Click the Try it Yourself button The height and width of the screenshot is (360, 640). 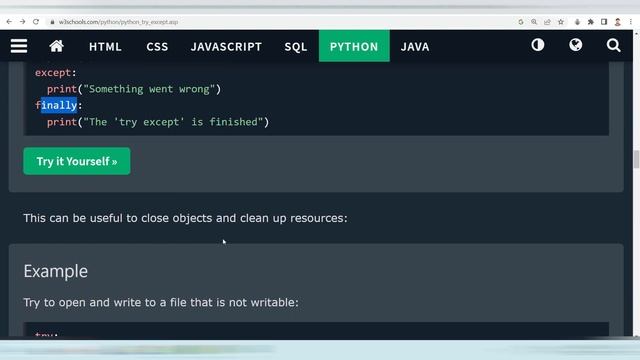[x=77, y=161]
